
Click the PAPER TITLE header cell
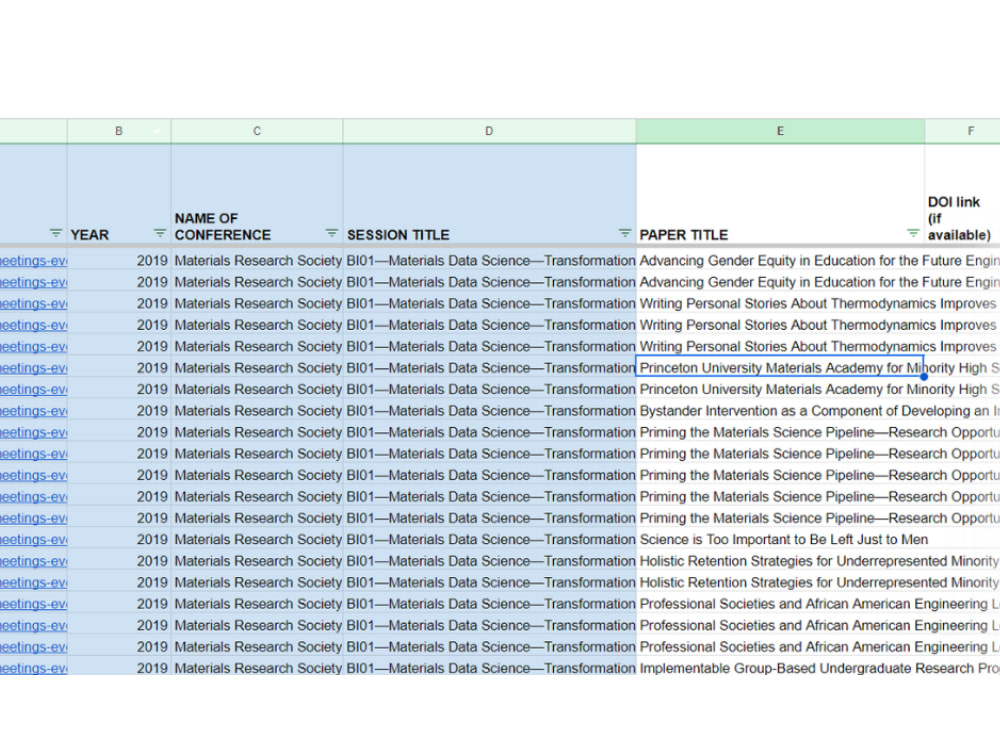coord(780,194)
